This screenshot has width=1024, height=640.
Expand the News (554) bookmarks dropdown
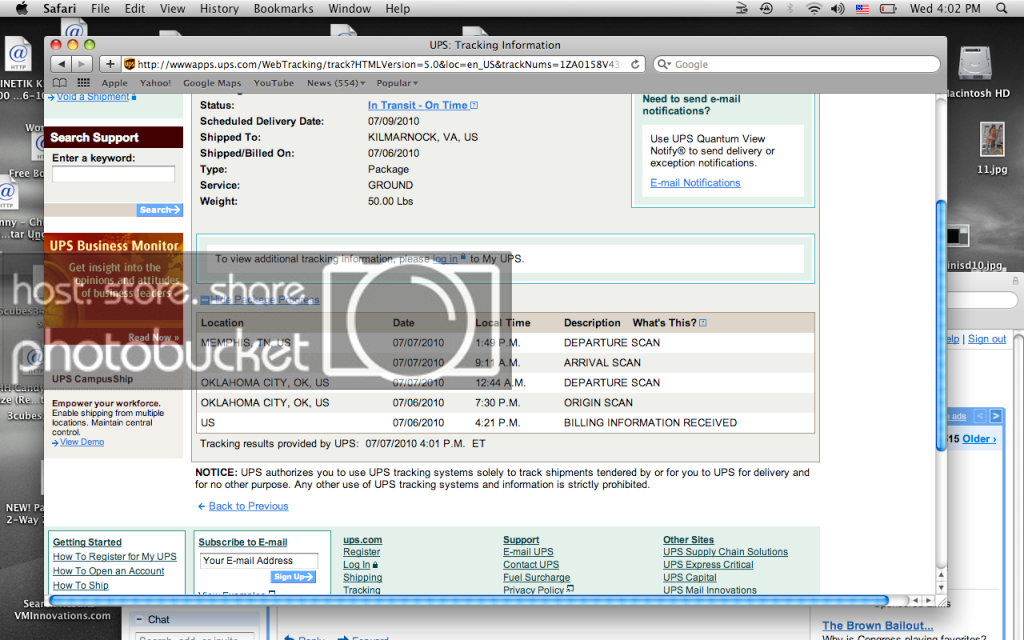pos(336,83)
